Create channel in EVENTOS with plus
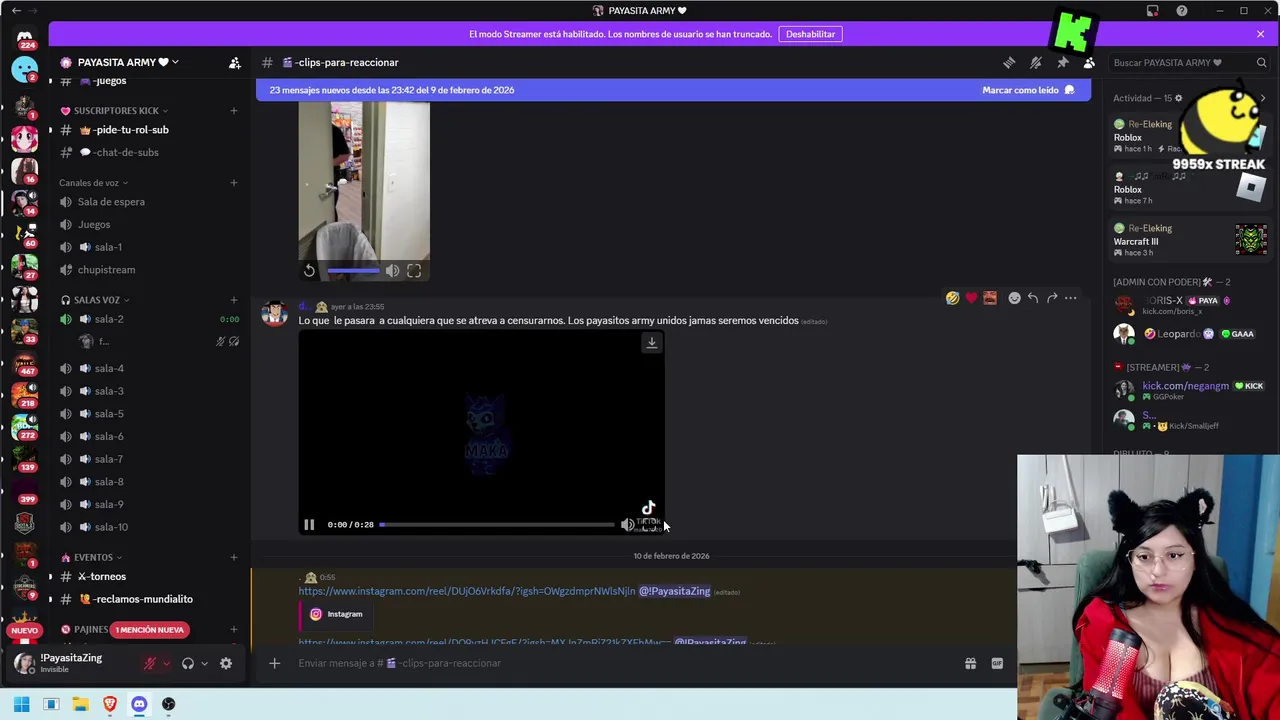 coord(234,557)
